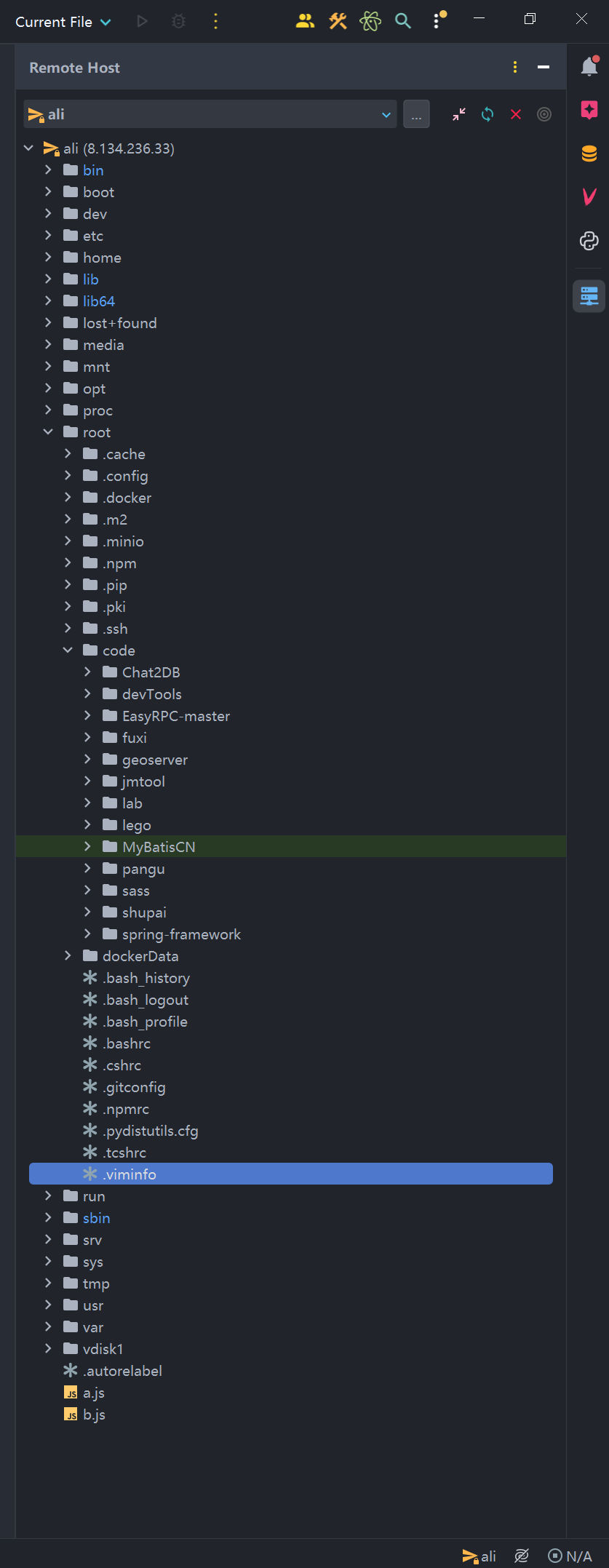Toggle the Remote Host sidebar button
This screenshot has width=609, height=1568.
(589, 296)
